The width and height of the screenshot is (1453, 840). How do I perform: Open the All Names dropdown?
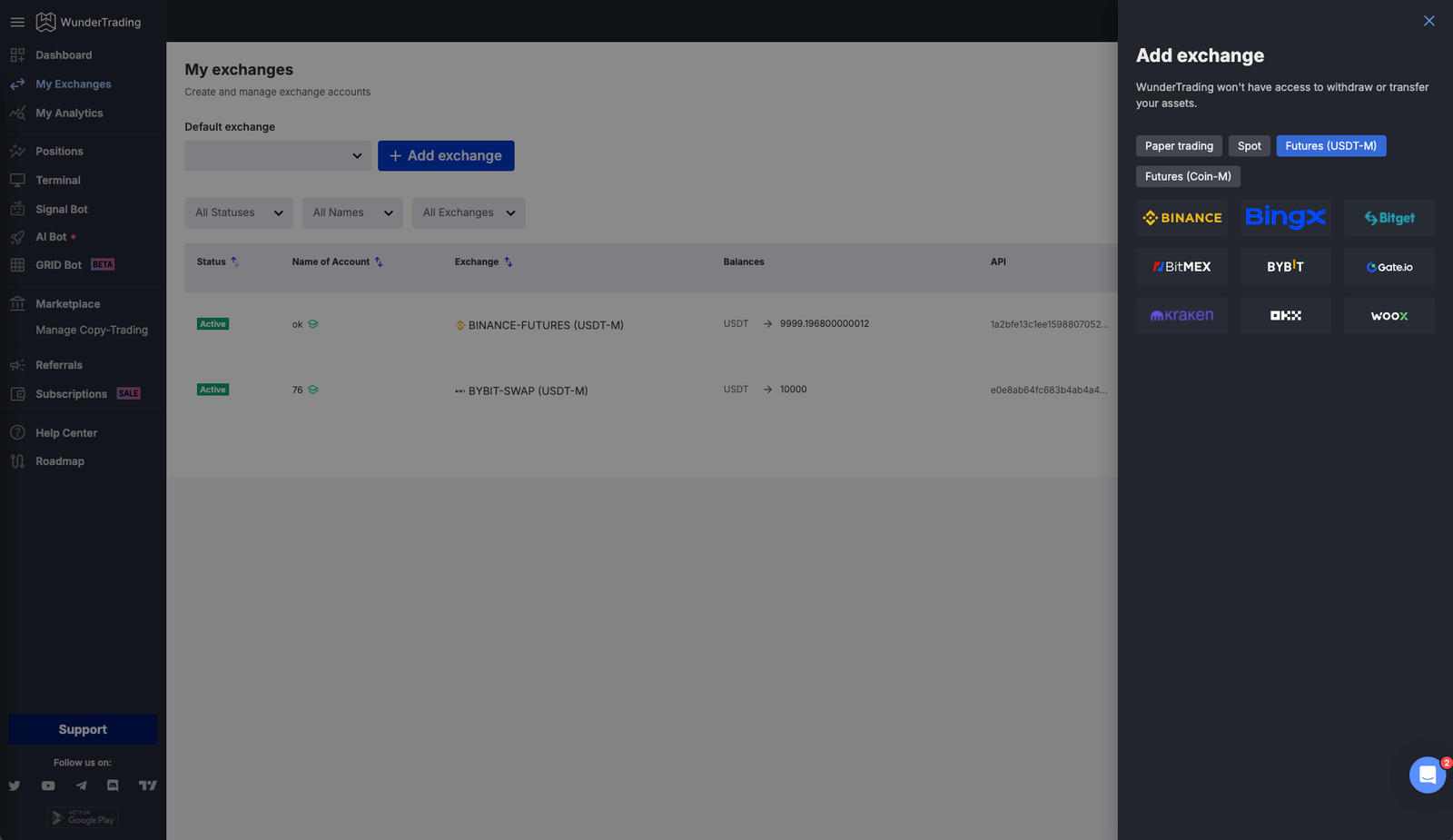point(352,212)
